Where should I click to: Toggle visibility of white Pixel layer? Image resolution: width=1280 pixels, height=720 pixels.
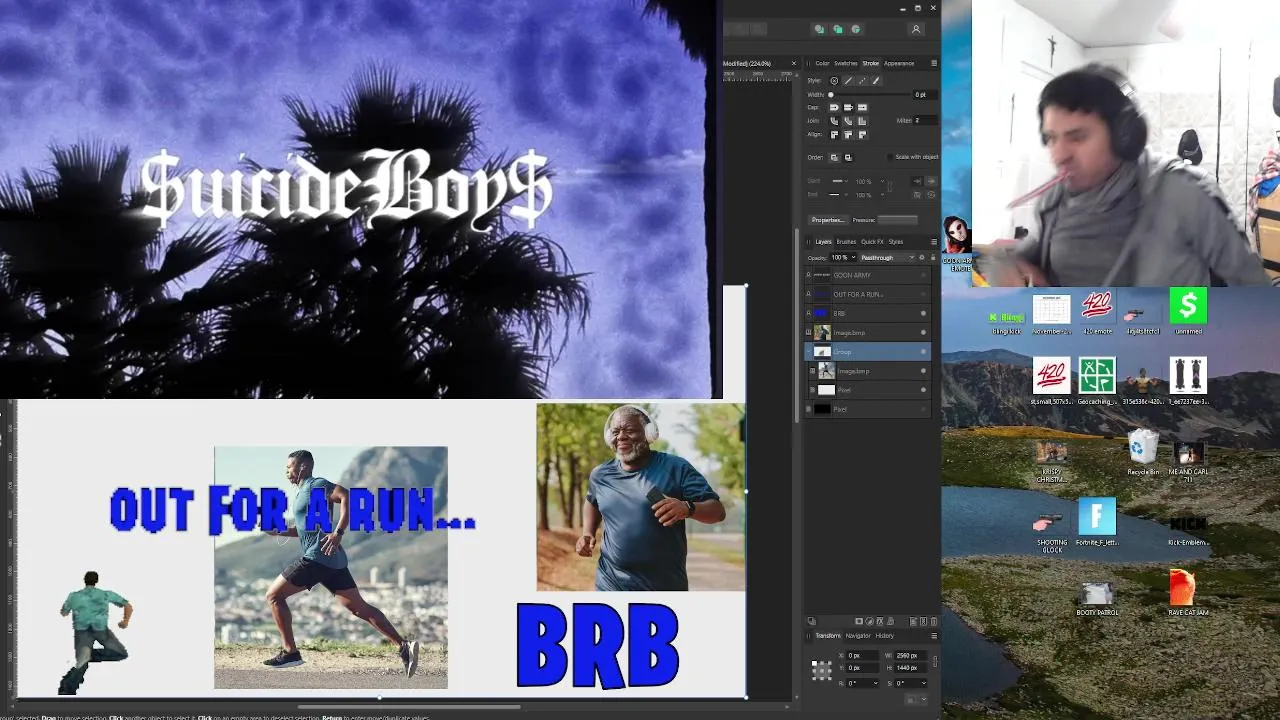click(x=923, y=390)
